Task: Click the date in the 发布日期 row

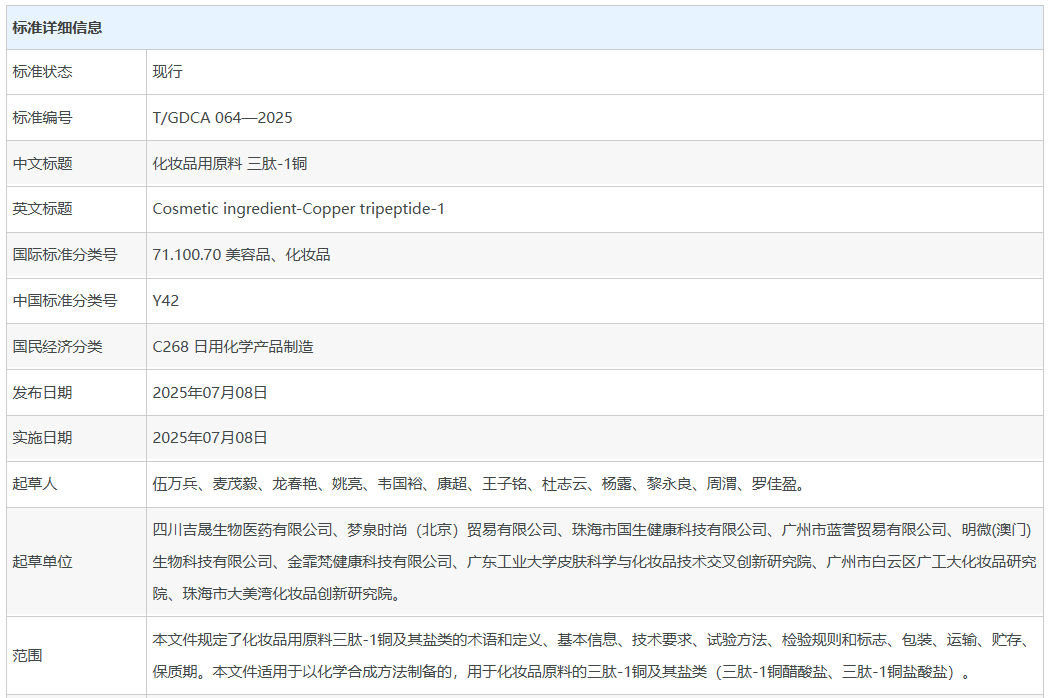Action: [x=210, y=393]
